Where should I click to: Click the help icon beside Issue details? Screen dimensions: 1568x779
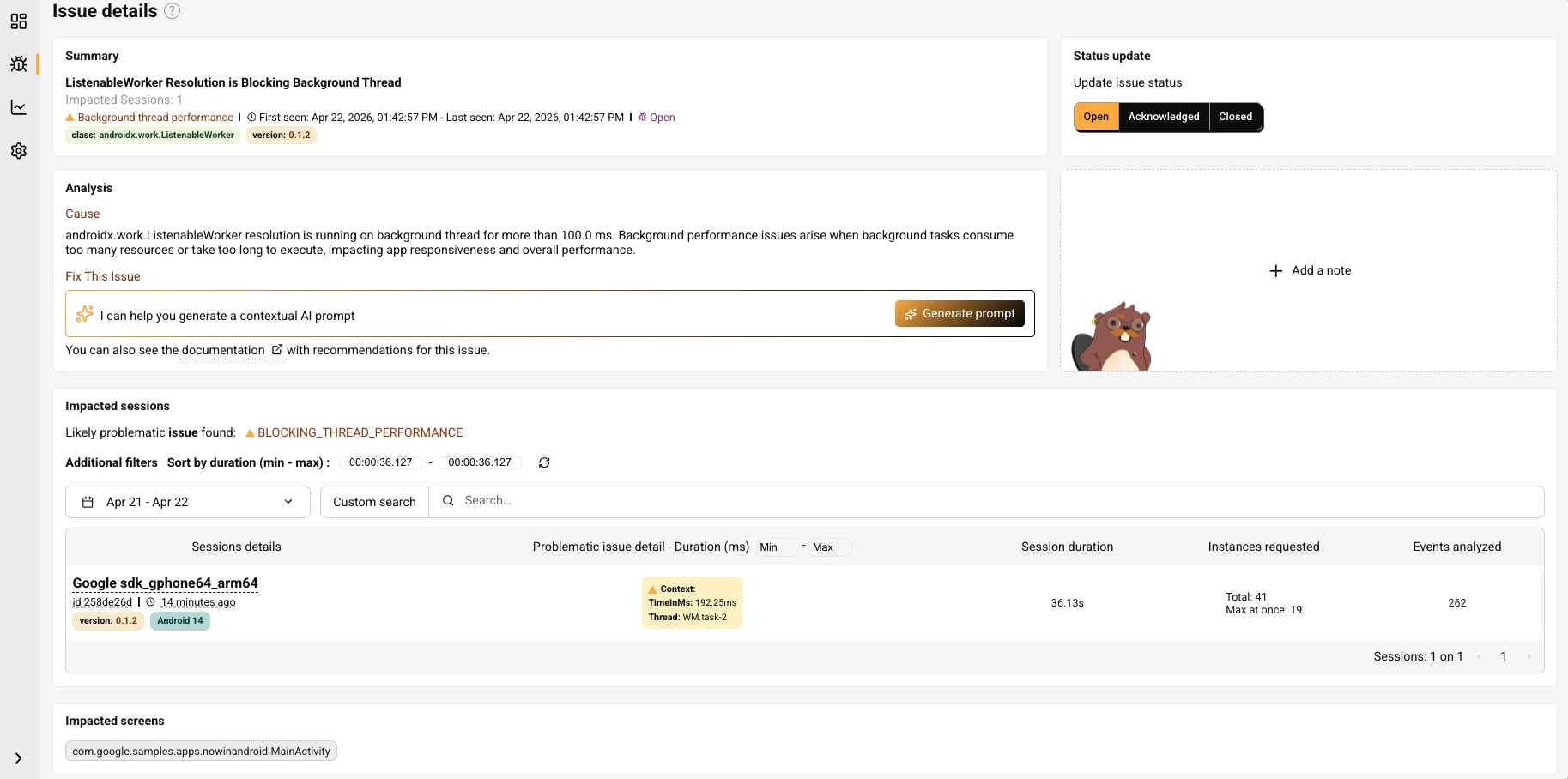172,11
